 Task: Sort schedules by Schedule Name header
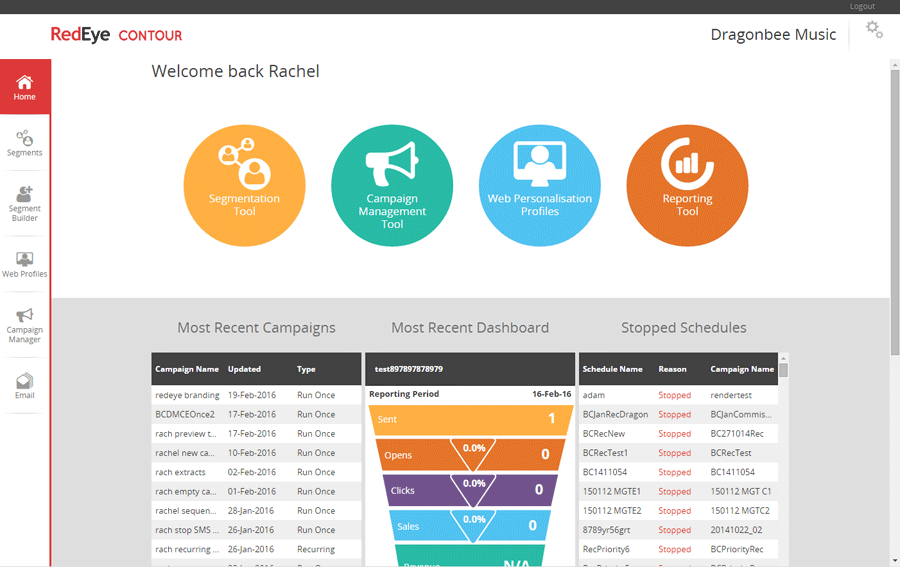(612, 369)
